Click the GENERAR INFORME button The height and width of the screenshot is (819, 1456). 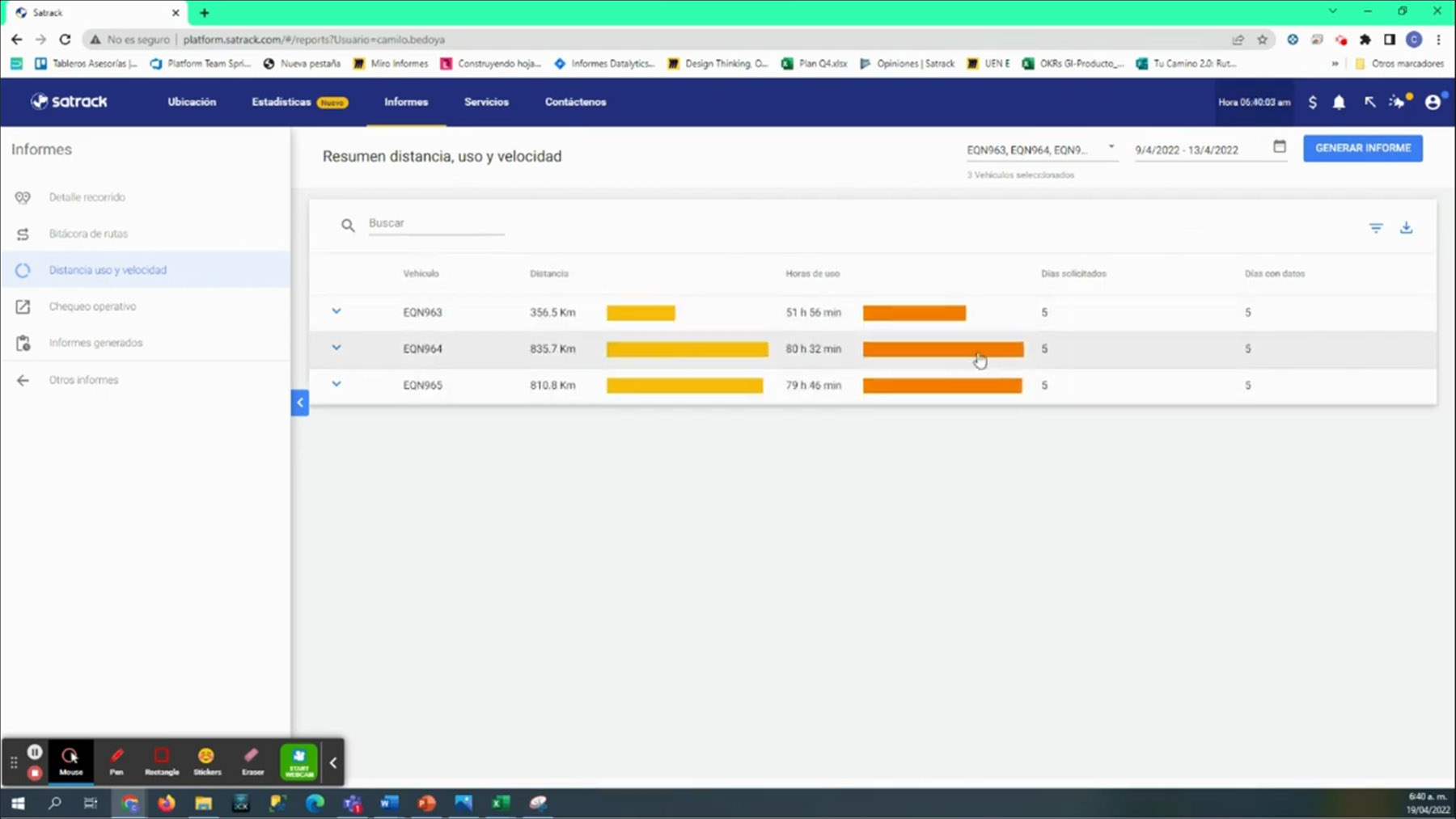(1362, 148)
